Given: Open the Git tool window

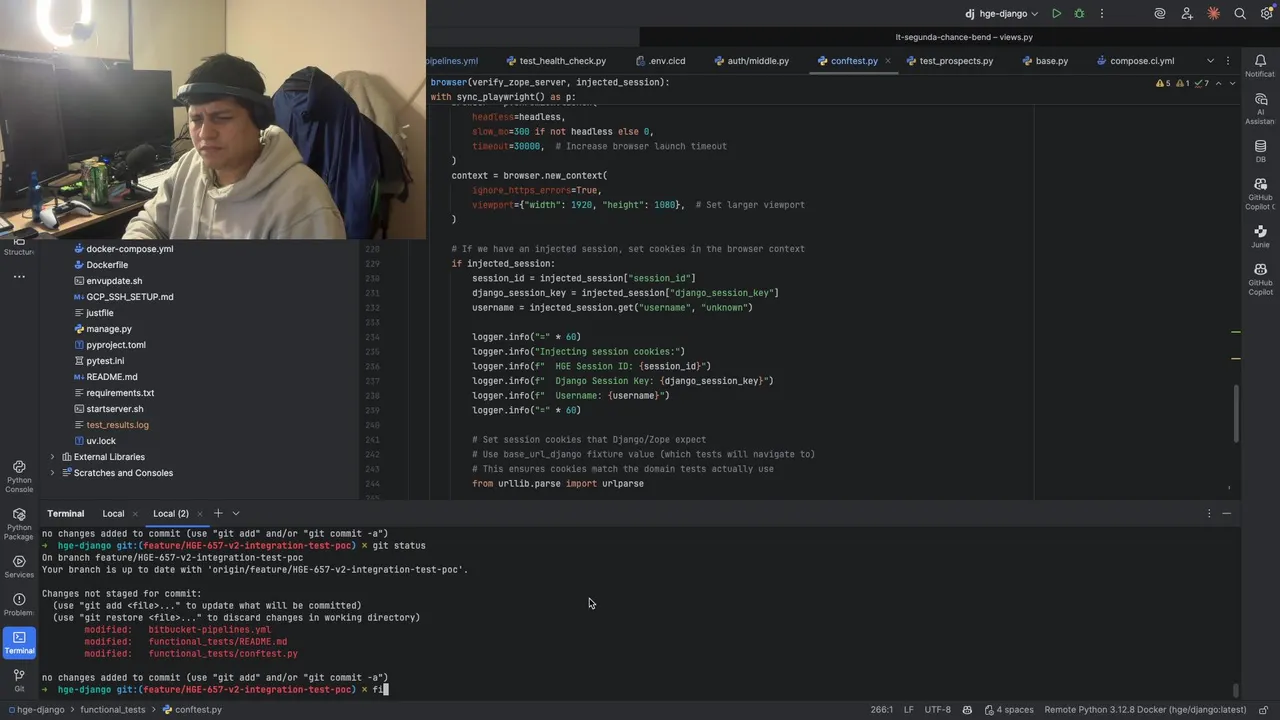Looking at the screenshot, I should (x=19, y=680).
